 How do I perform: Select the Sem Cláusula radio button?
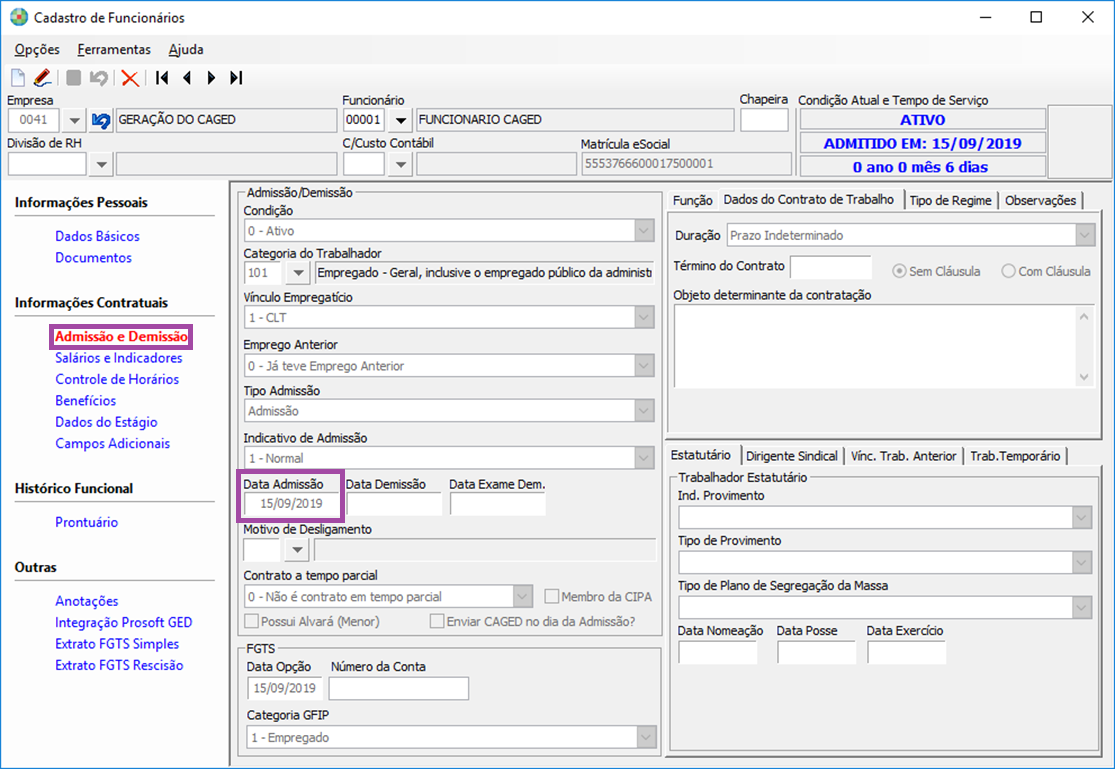coord(900,271)
